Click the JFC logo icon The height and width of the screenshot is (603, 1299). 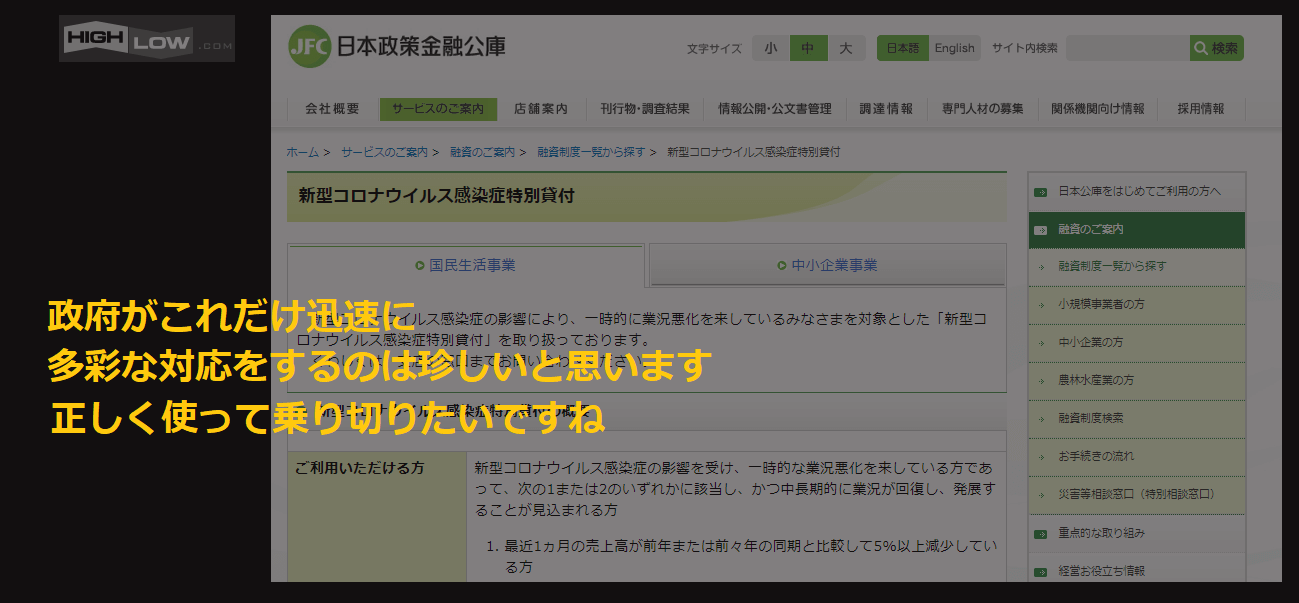click(308, 47)
